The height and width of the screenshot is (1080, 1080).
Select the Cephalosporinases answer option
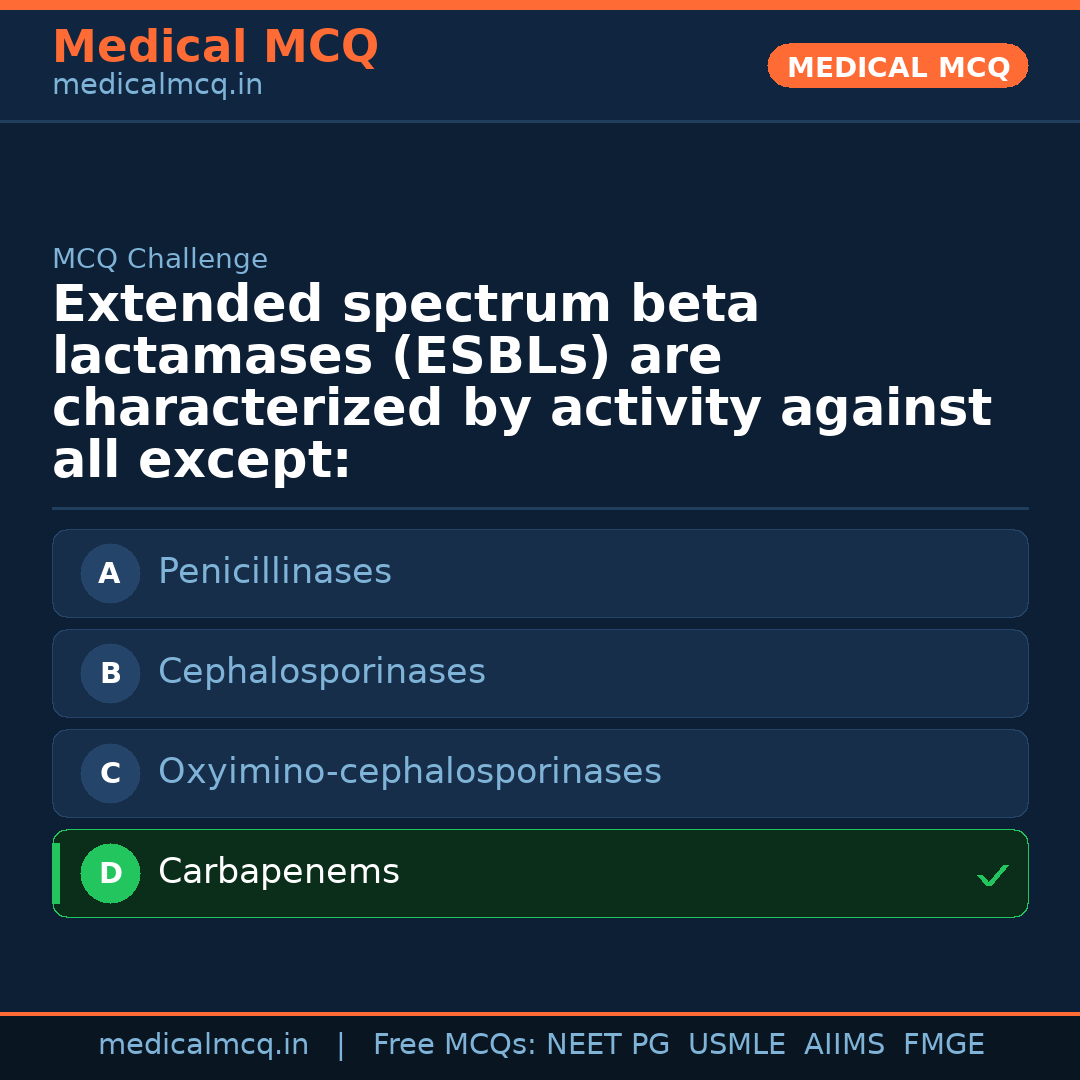[540, 673]
